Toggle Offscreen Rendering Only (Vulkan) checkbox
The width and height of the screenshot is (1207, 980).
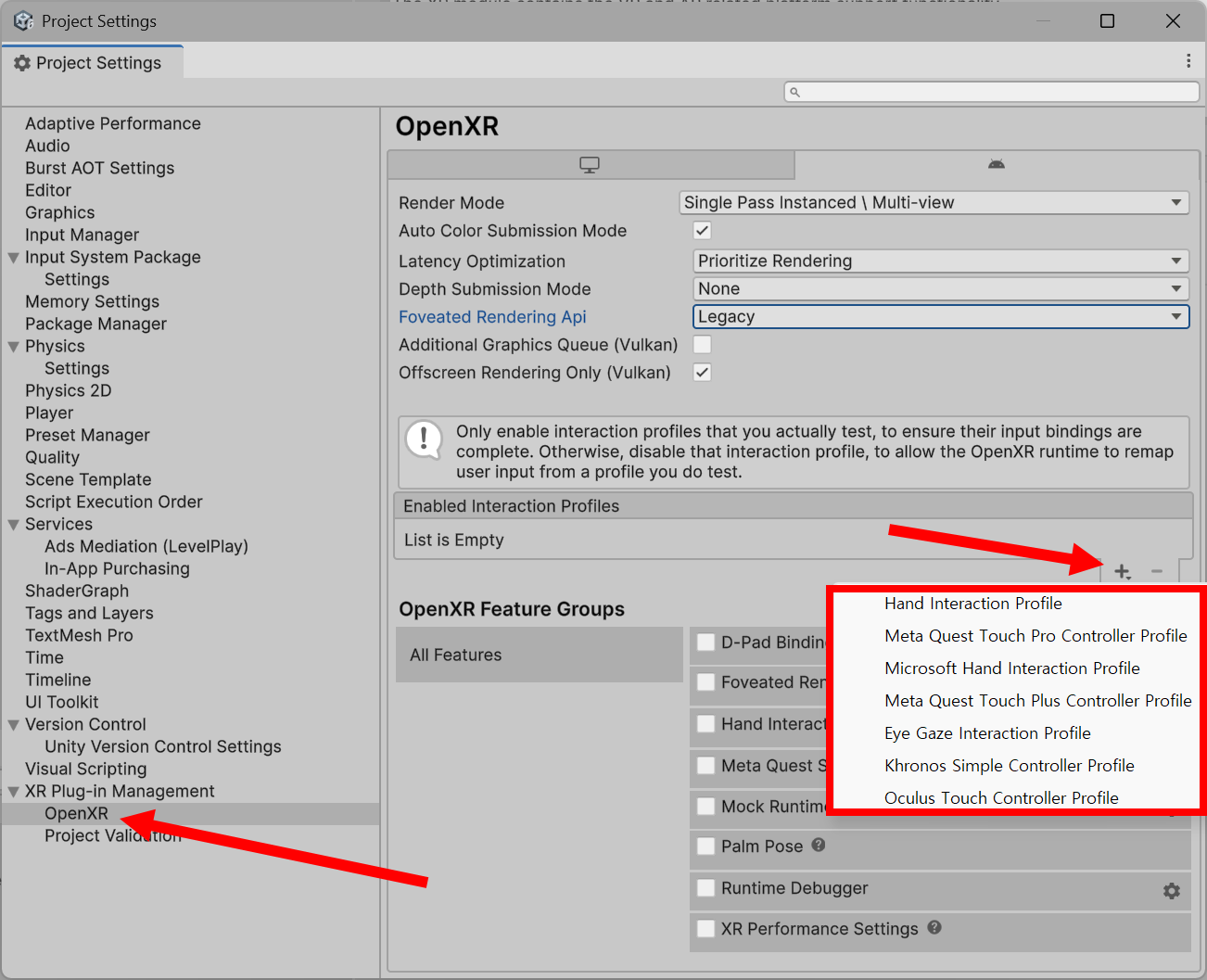[703, 373]
